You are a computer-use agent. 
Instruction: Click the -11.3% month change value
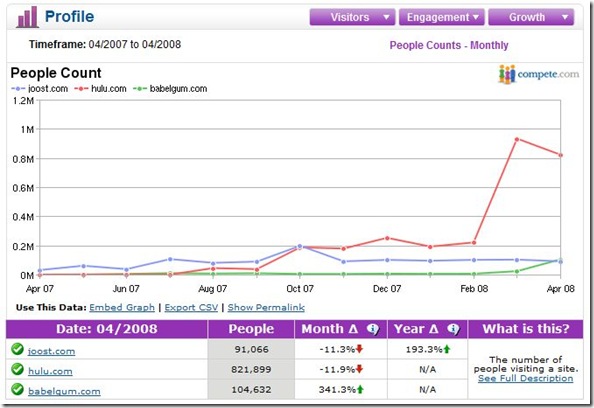337,349
